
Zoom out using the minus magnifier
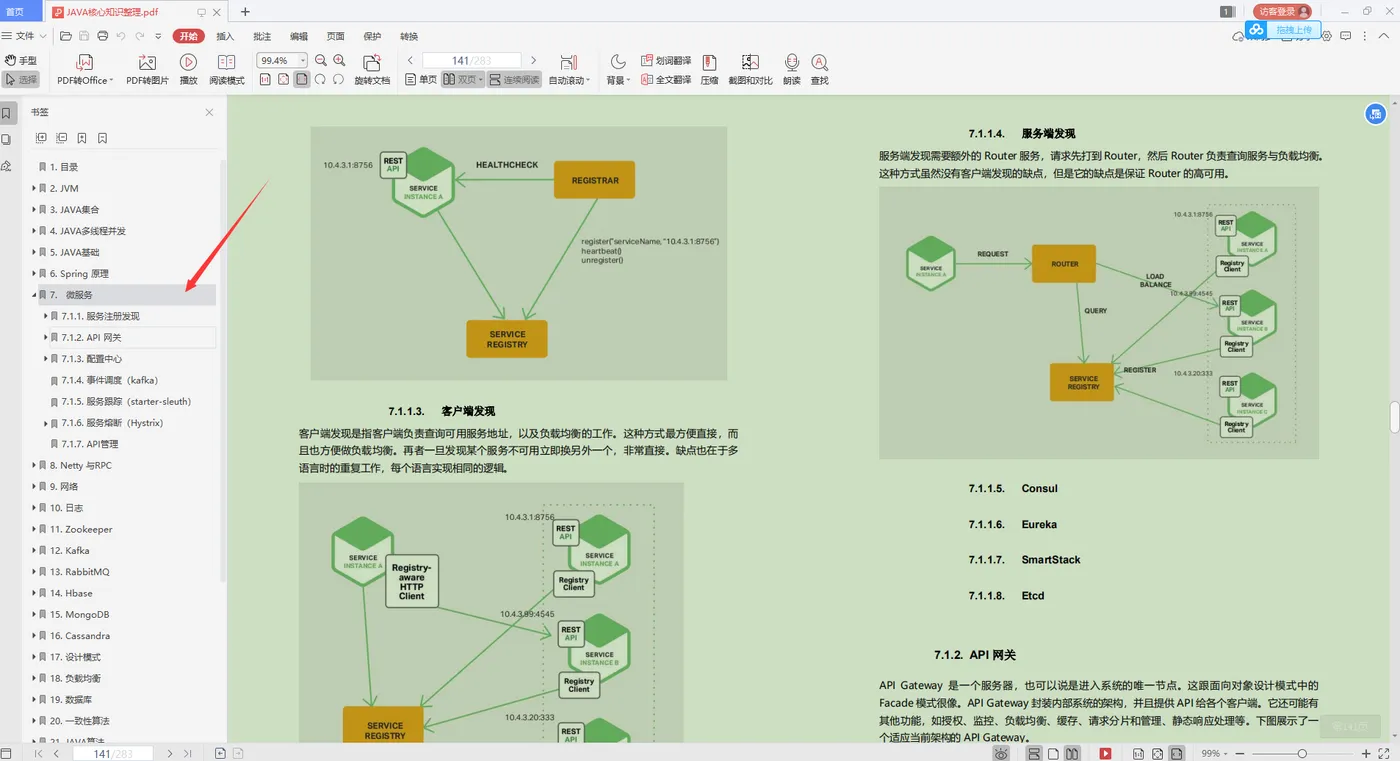click(321, 60)
